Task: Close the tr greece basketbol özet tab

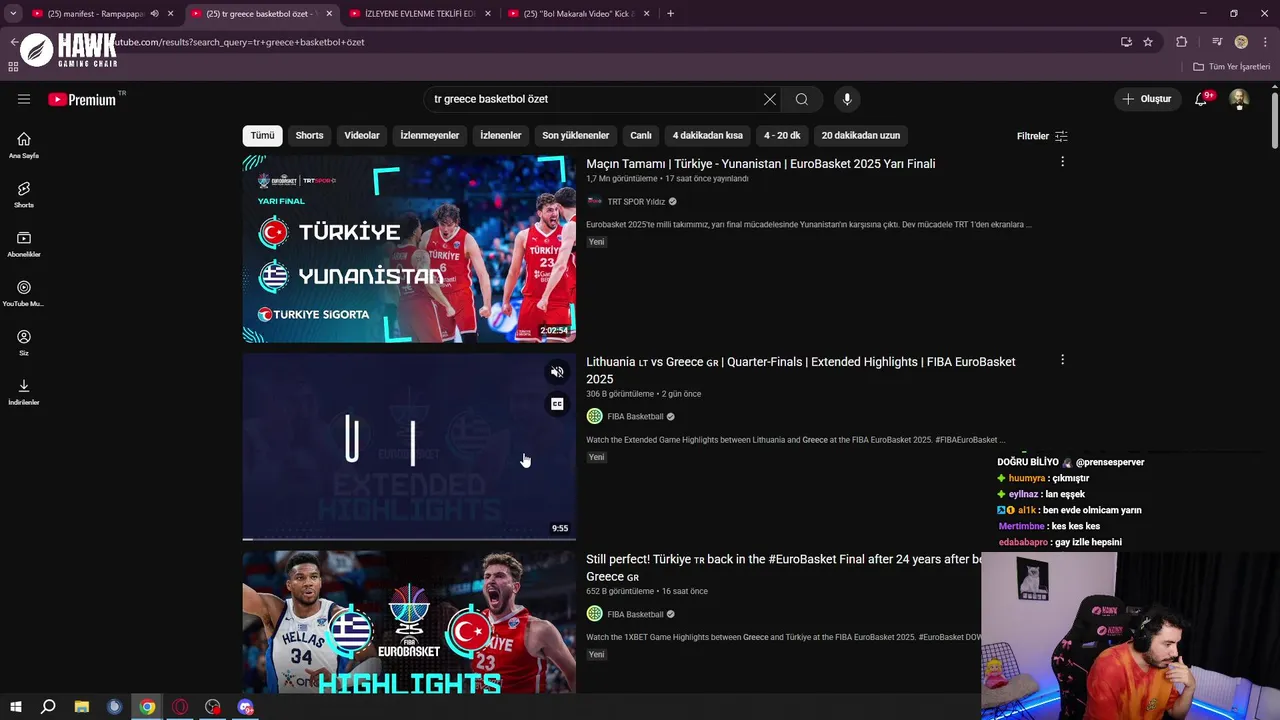Action: pos(329,14)
